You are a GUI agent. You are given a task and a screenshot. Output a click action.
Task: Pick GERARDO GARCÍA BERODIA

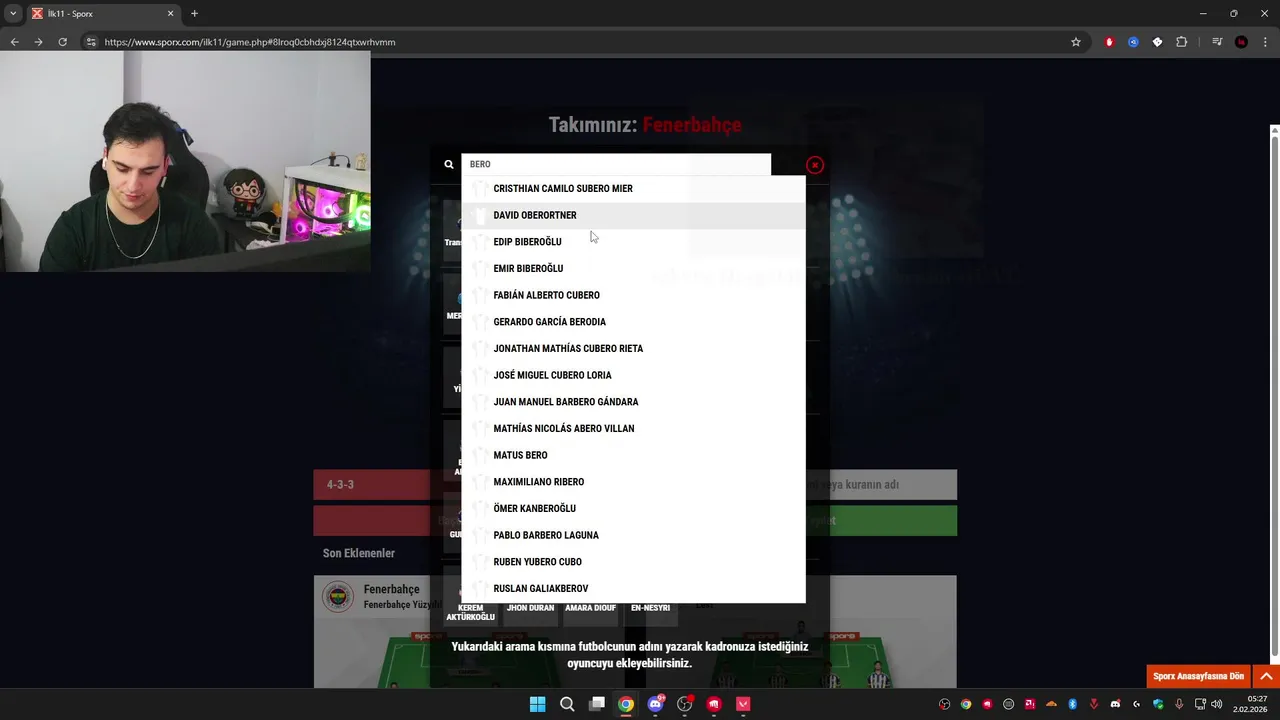[x=634, y=322]
